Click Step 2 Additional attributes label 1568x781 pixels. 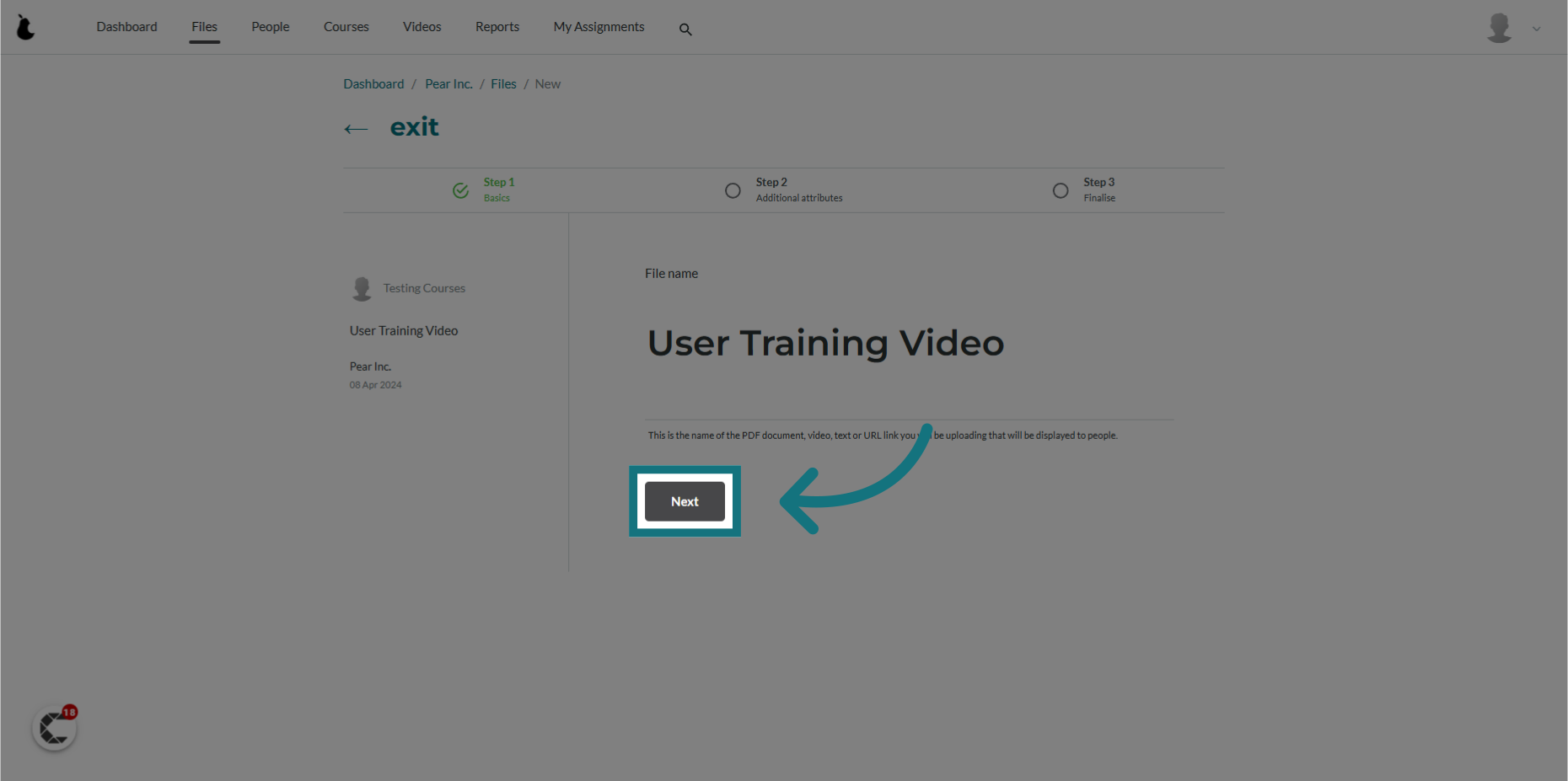point(799,190)
